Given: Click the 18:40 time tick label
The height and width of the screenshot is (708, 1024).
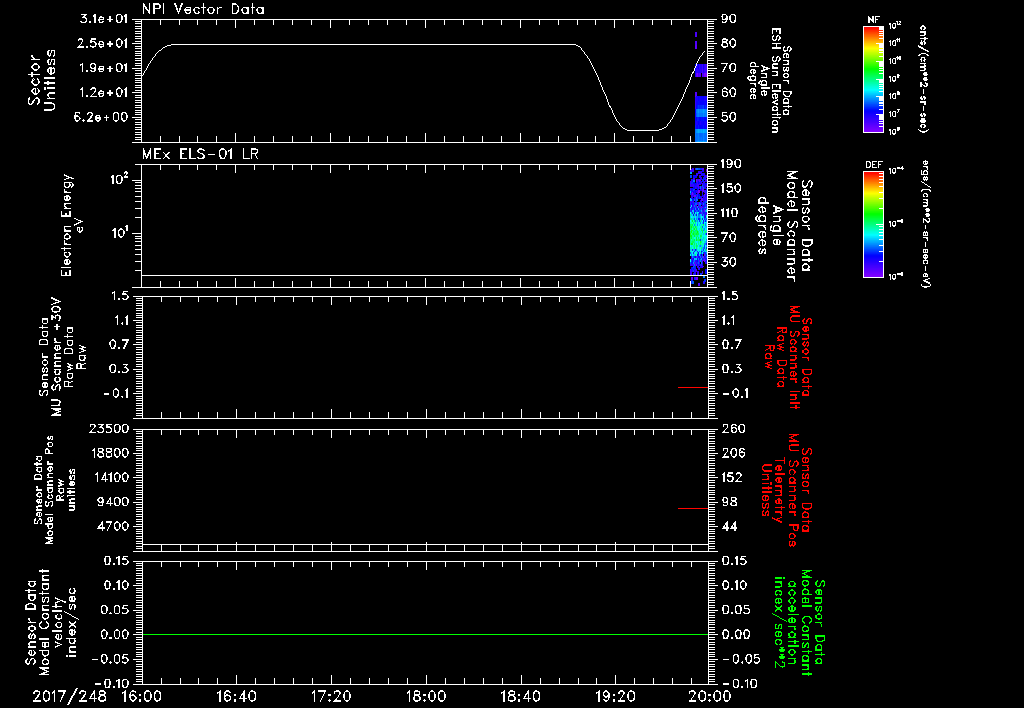Looking at the screenshot, I should (520, 696).
